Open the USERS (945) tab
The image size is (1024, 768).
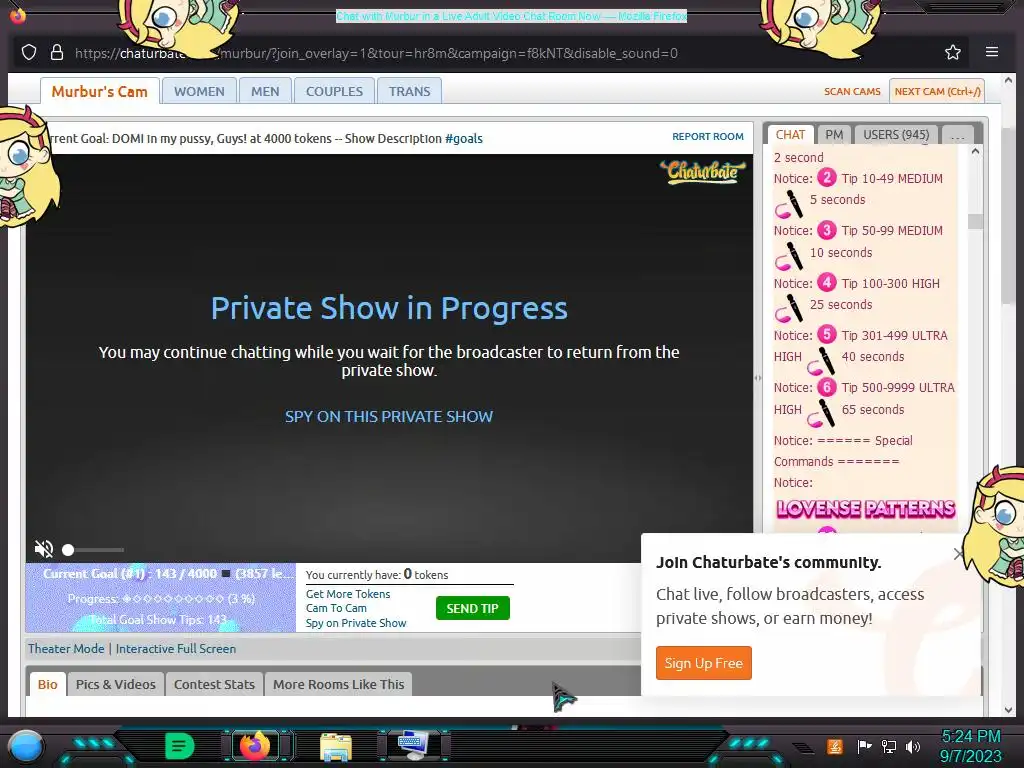click(896, 135)
